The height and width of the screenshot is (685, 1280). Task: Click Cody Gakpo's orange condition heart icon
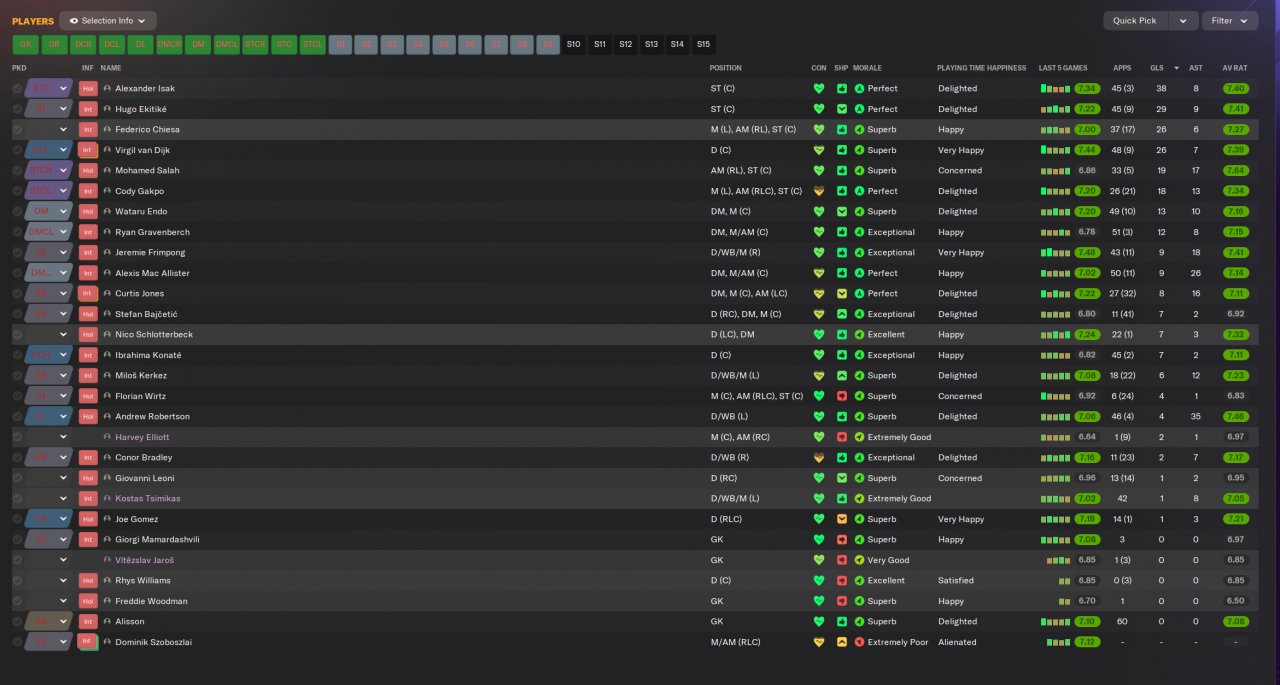coord(819,191)
